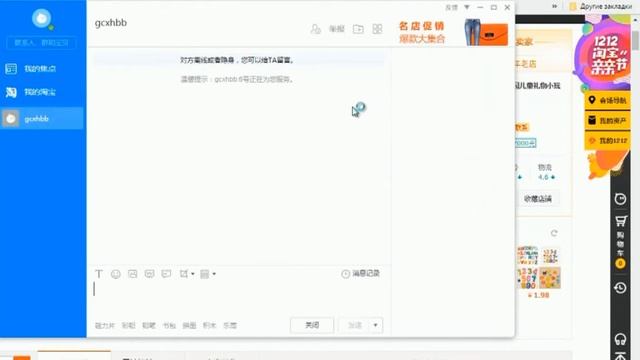Click the fifth word in bottom plugin row

(x=189, y=325)
